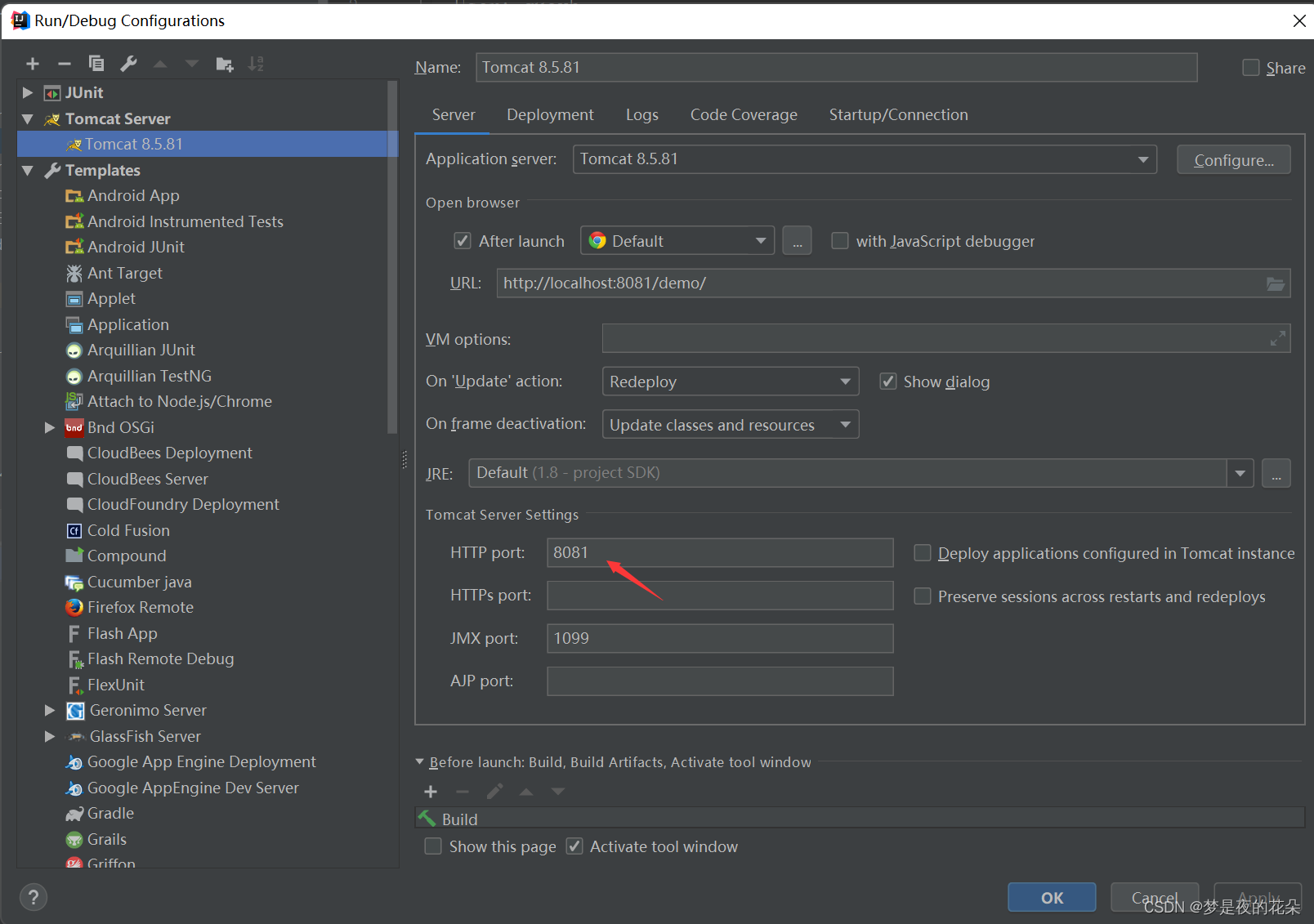
Task: Switch to Deployment tab
Action: pyautogui.click(x=550, y=115)
